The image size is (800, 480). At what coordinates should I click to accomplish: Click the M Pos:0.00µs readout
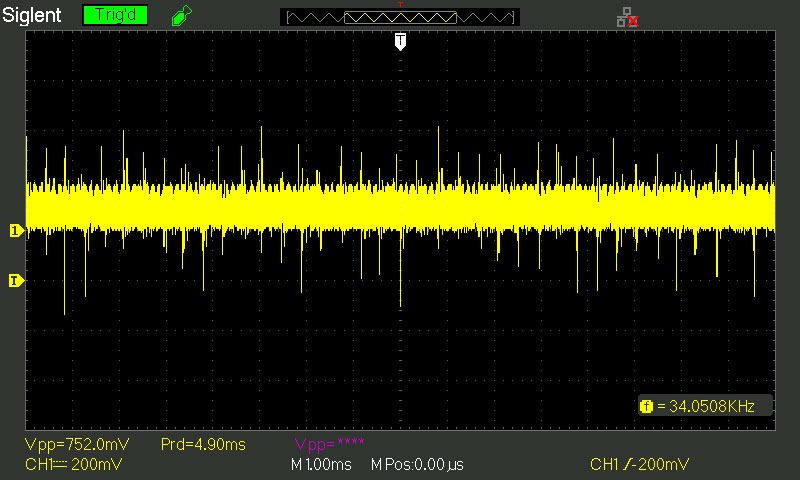pos(417,465)
